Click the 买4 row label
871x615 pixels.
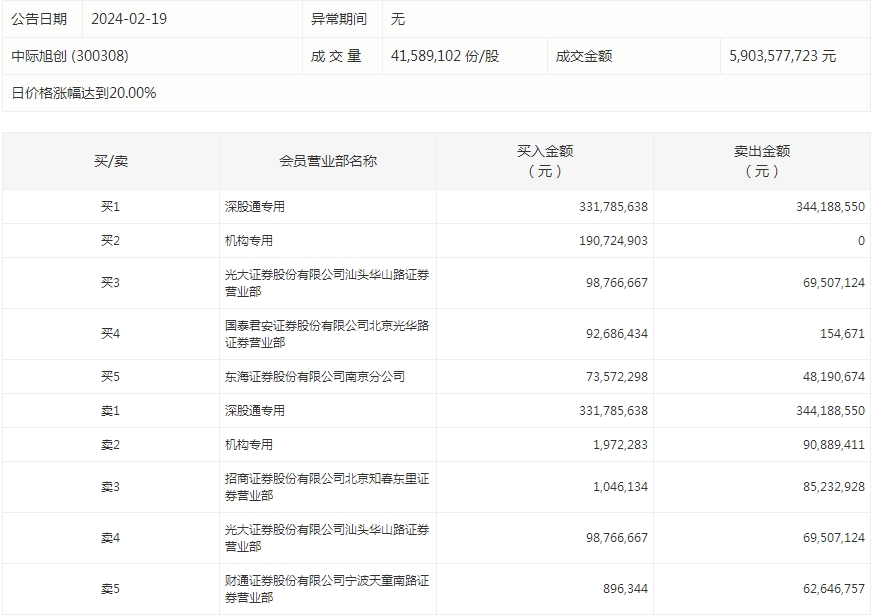pyautogui.click(x=111, y=334)
